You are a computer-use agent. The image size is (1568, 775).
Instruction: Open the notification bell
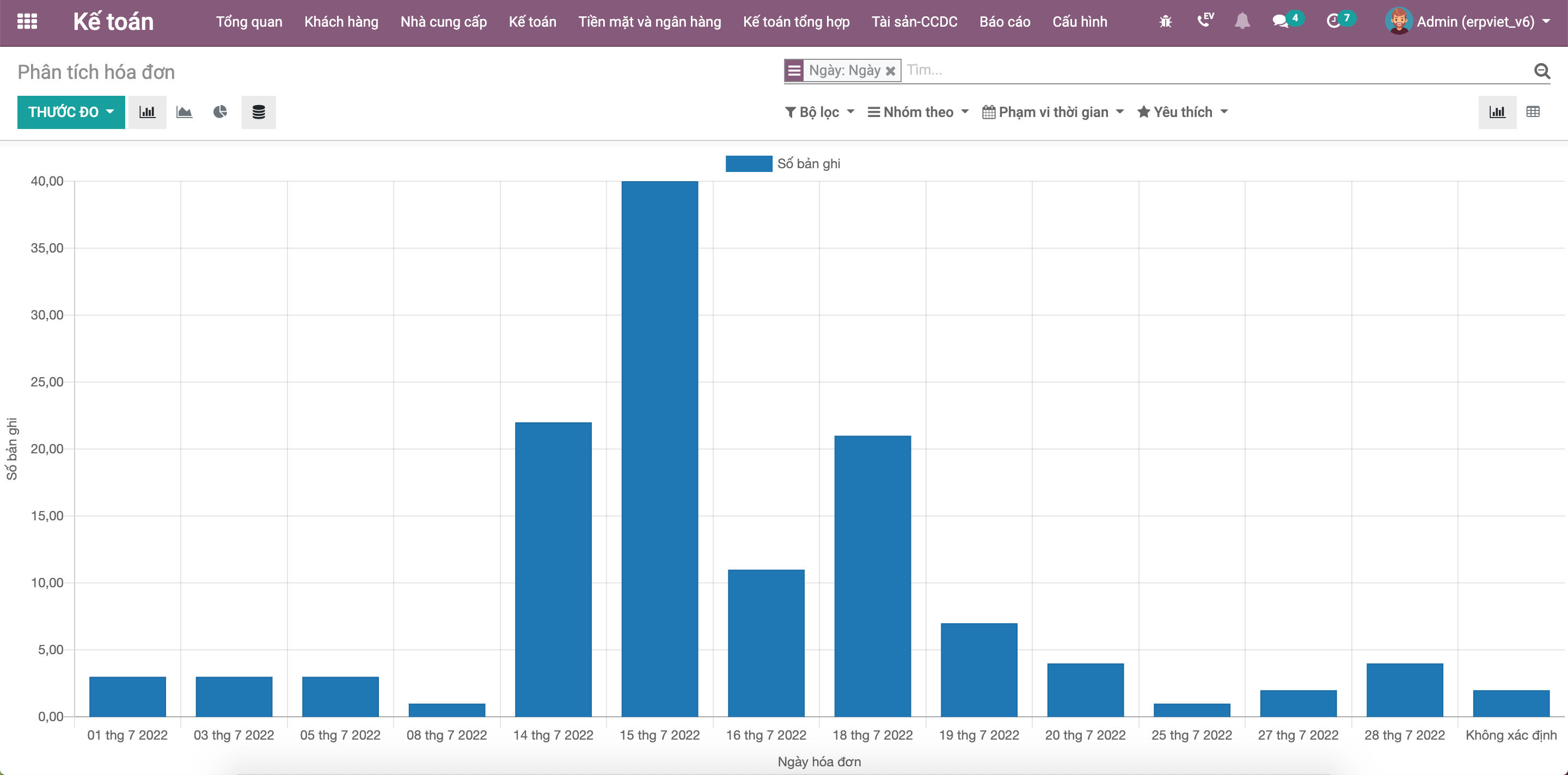click(x=1242, y=22)
